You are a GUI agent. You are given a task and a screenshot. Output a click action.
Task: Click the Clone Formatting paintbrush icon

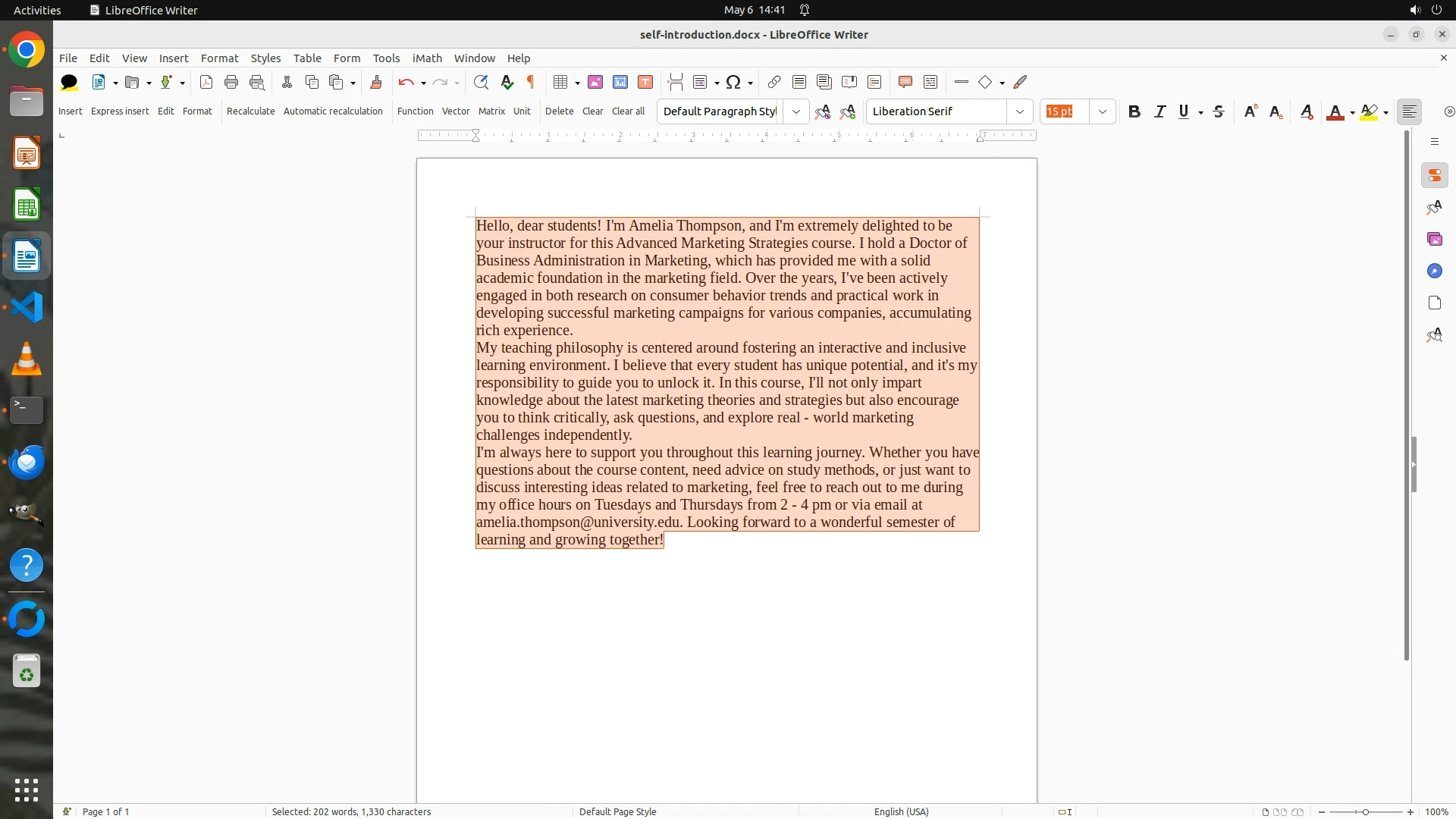point(375,82)
